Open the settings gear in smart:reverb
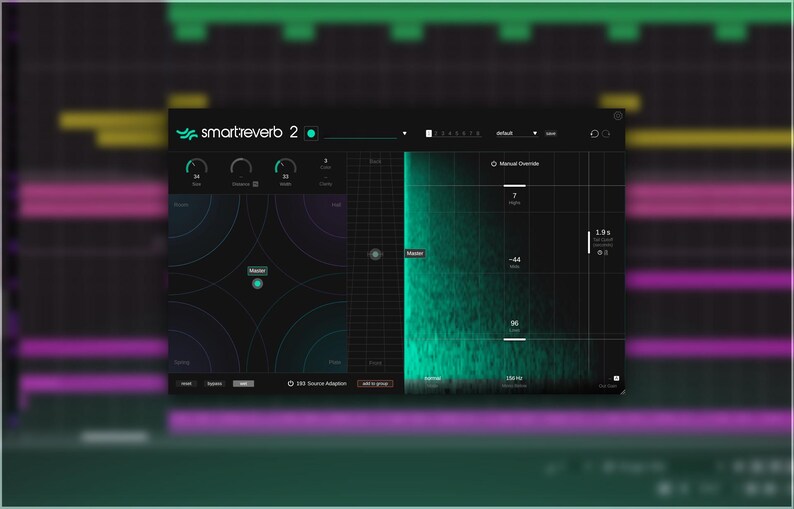Screen dimensions: 794x509 pos(618,116)
